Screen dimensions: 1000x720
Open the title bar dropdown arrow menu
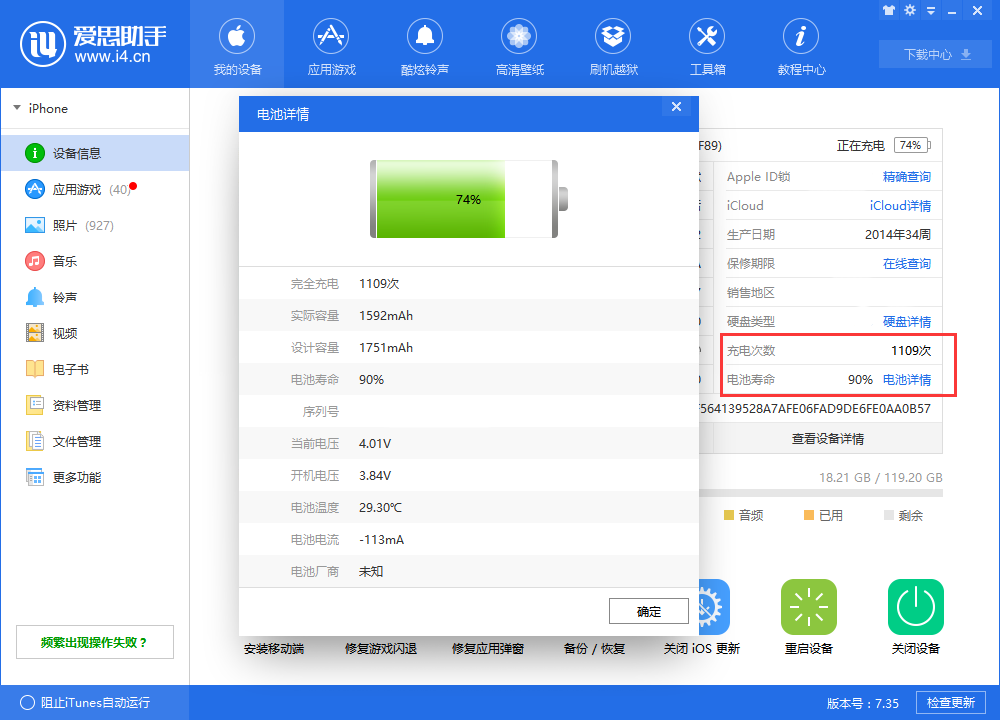pos(931,9)
